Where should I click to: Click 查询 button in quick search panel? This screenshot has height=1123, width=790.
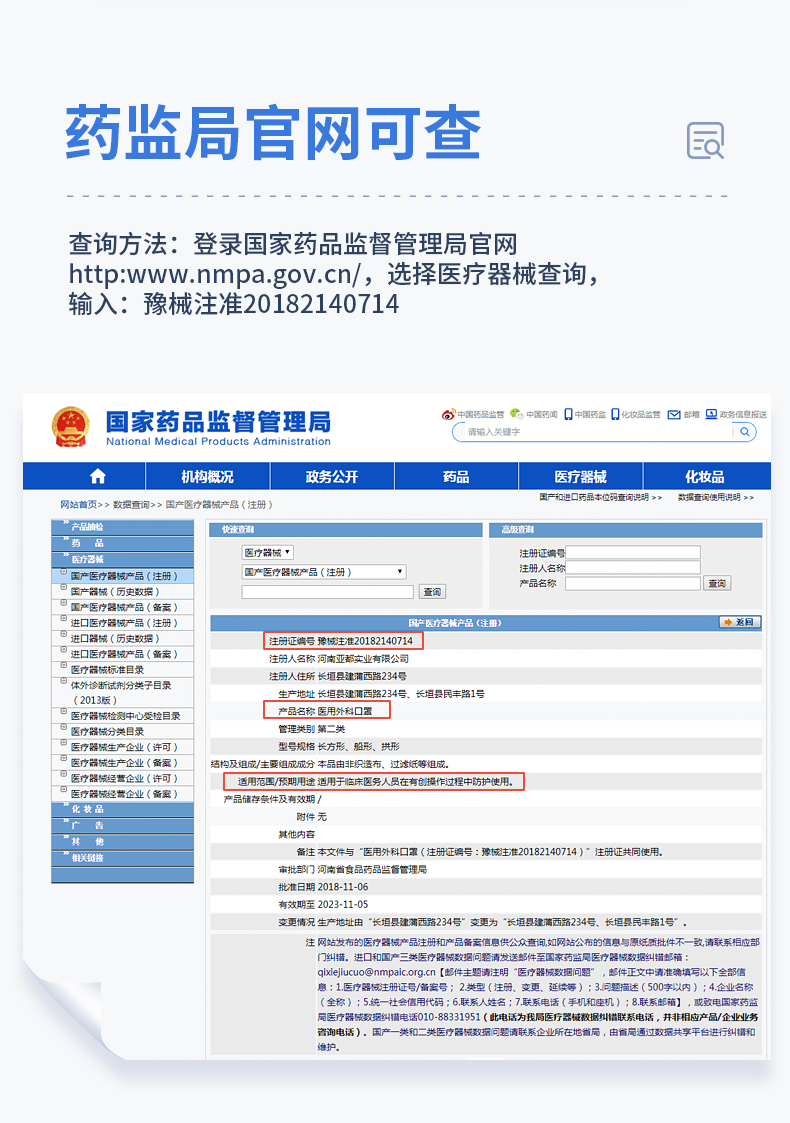click(x=432, y=592)
